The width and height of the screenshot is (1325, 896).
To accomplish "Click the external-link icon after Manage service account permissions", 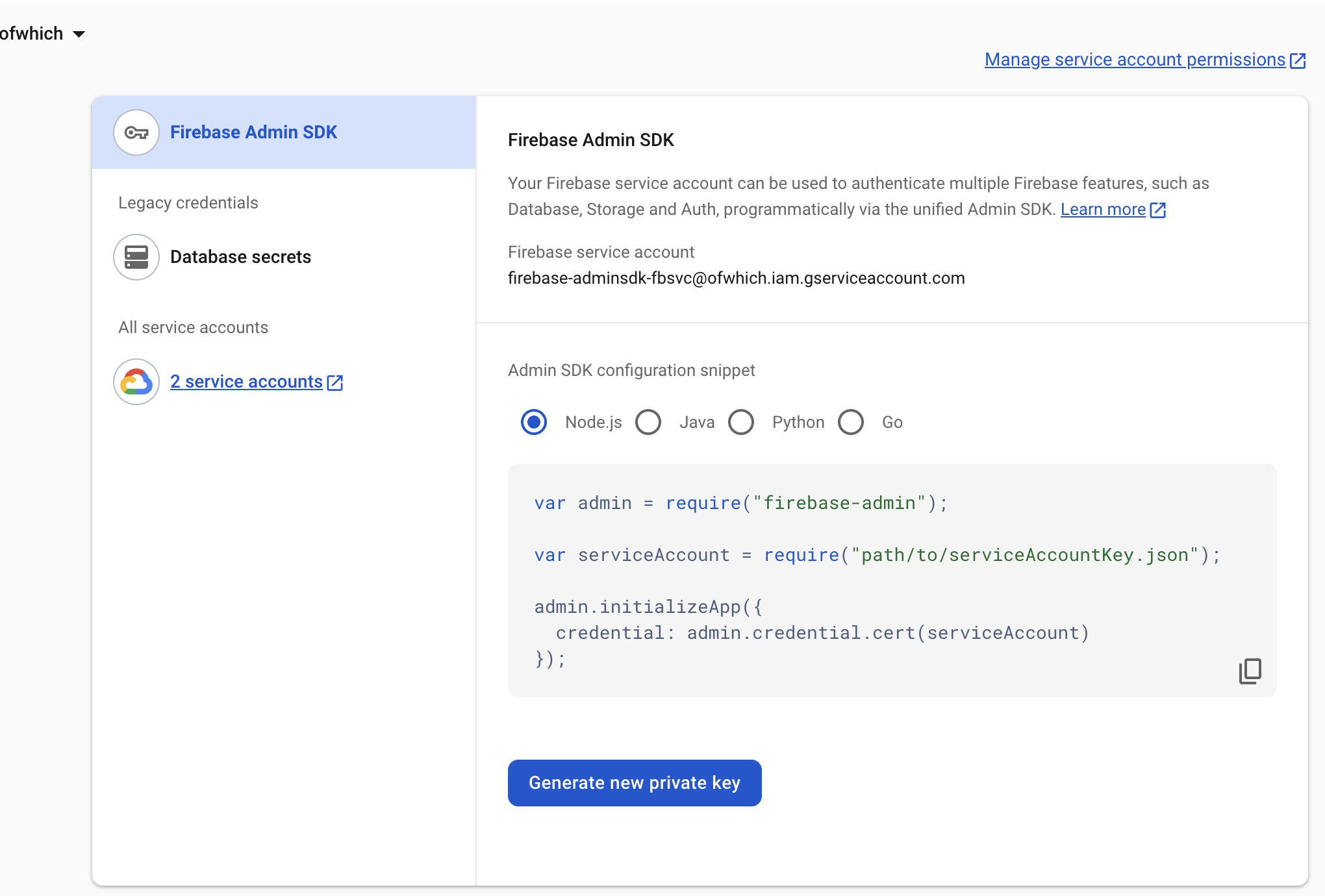I will [1298, 60].
